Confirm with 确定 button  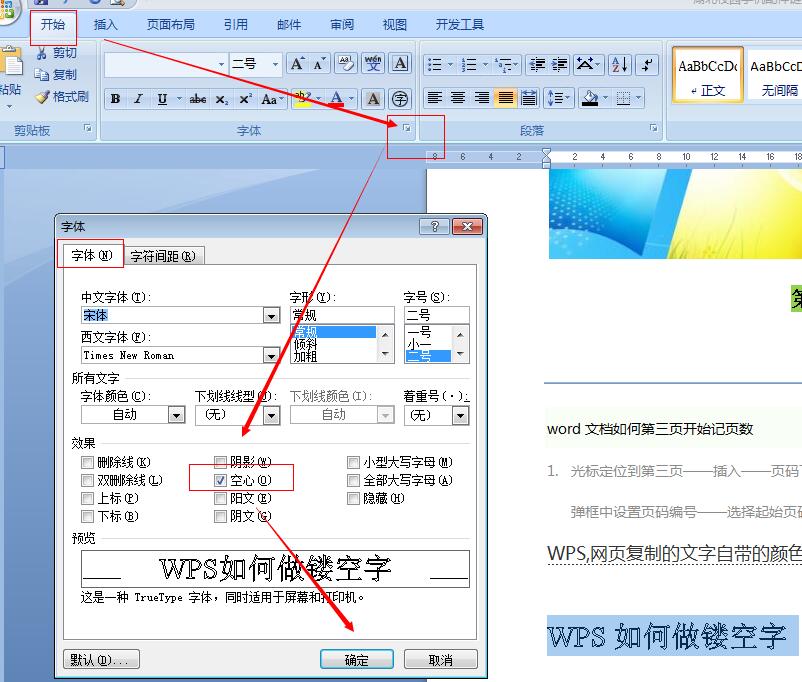357,660
